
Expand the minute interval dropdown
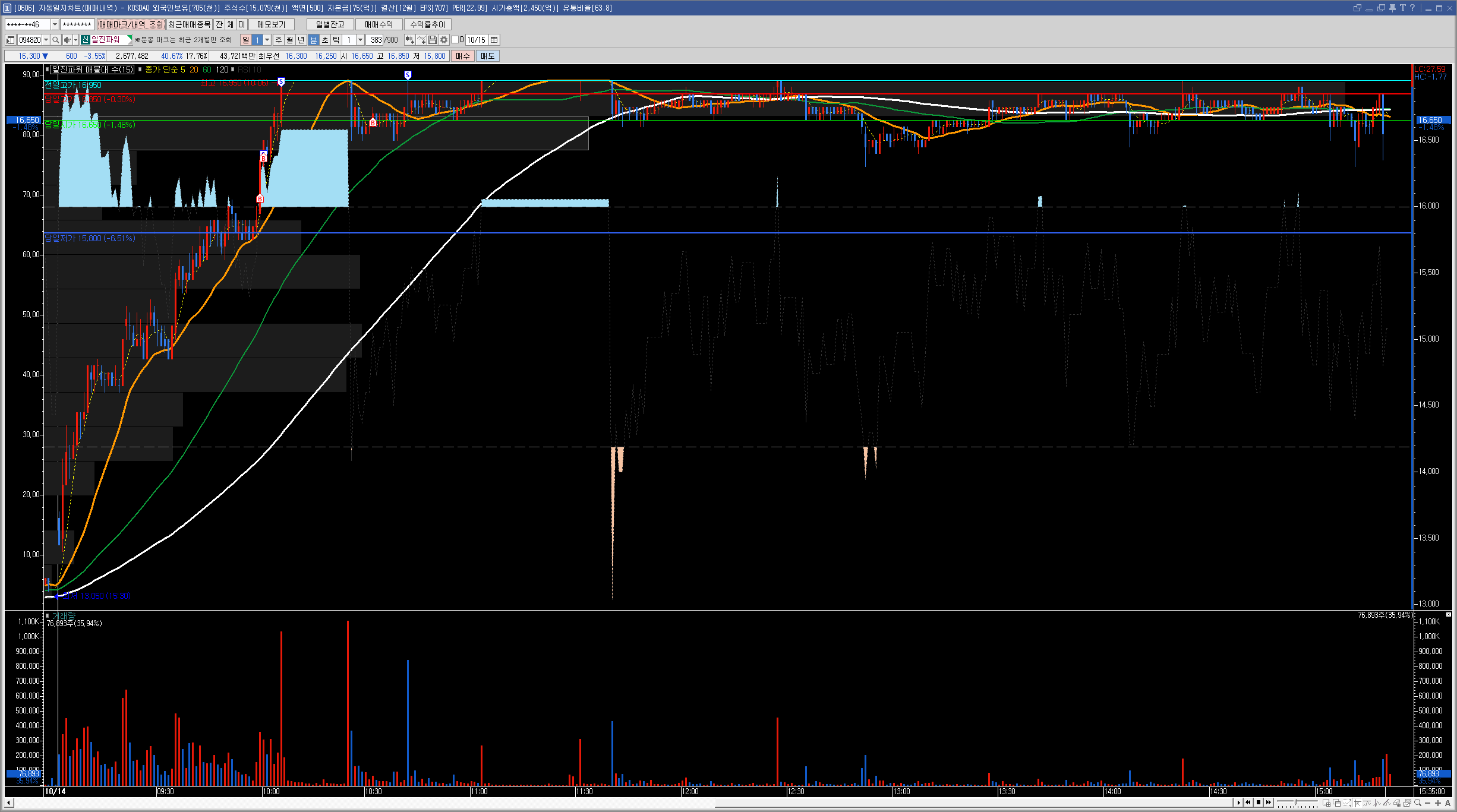point(360,40)
